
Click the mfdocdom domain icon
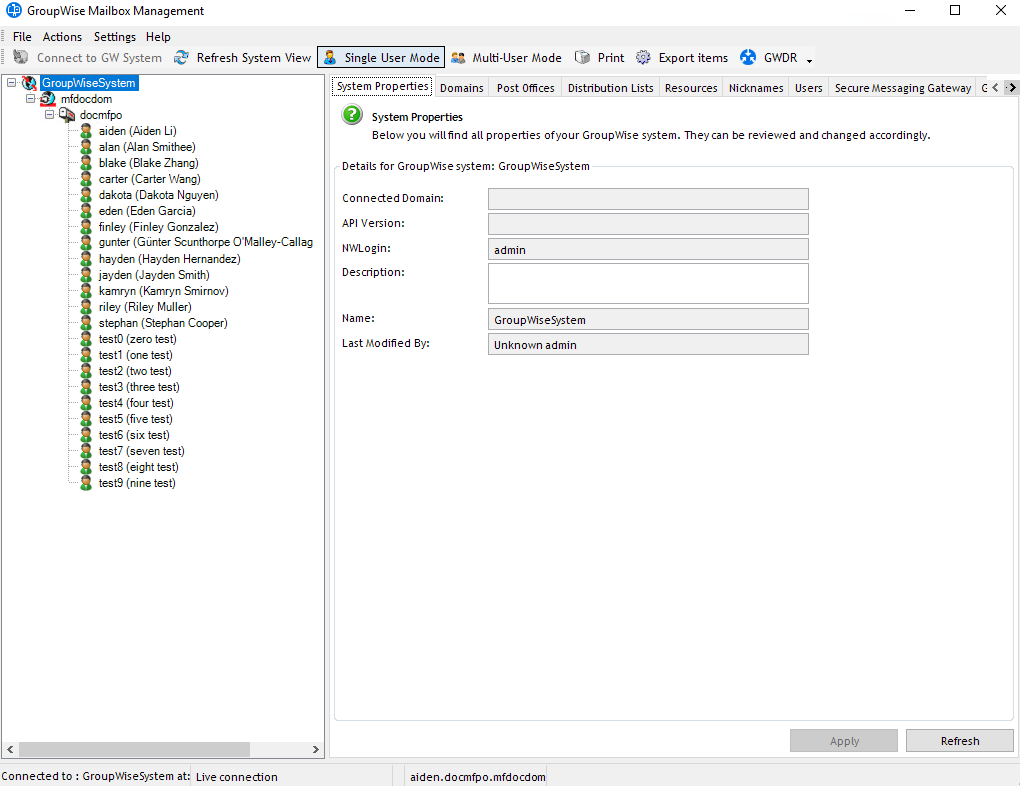click(48, 99)
